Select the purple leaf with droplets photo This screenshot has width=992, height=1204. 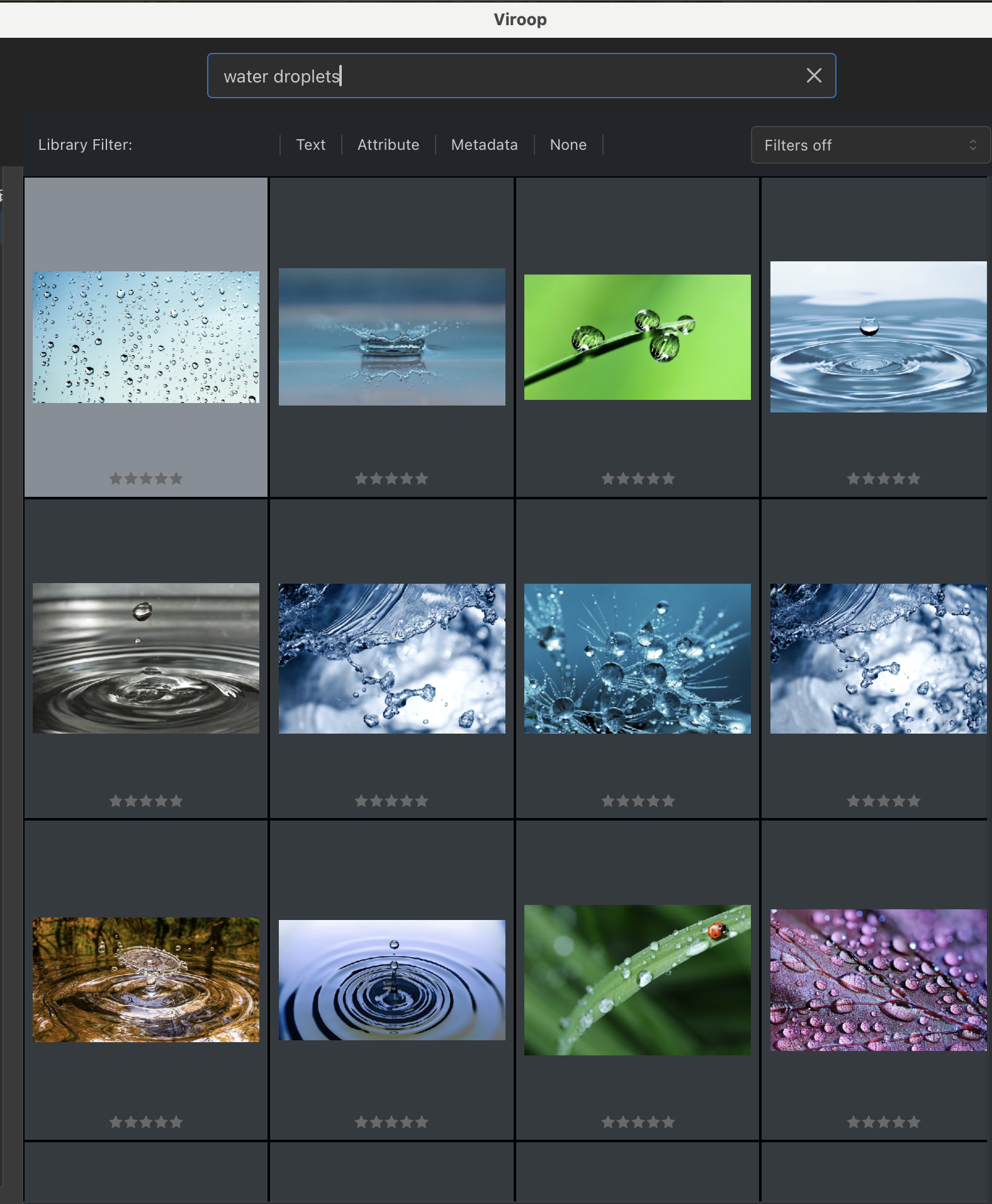pos(878,980)
